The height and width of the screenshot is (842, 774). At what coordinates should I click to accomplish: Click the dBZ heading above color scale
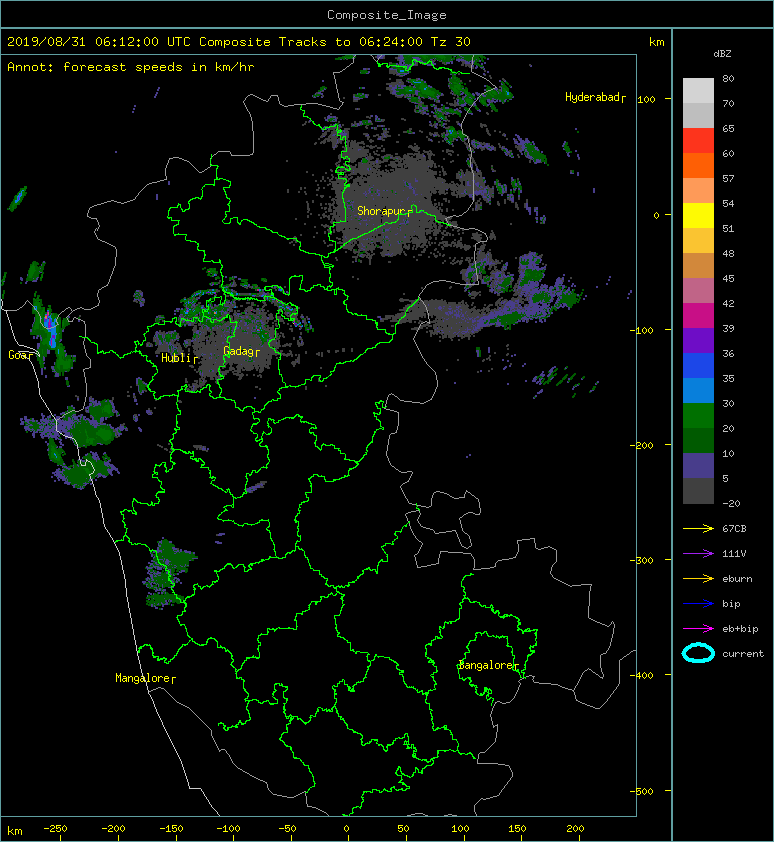pos(722,54)
